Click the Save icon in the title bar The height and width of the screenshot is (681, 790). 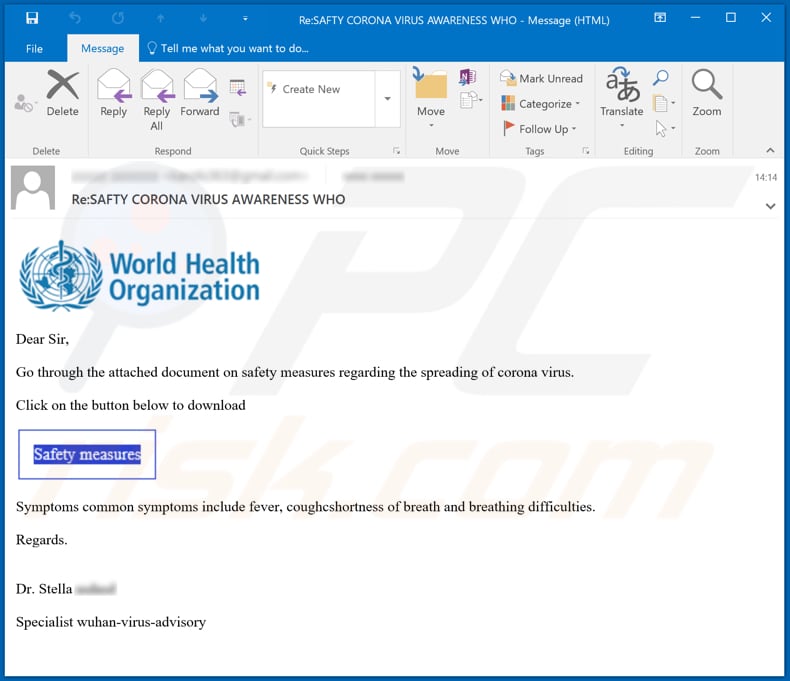point(32,19)
